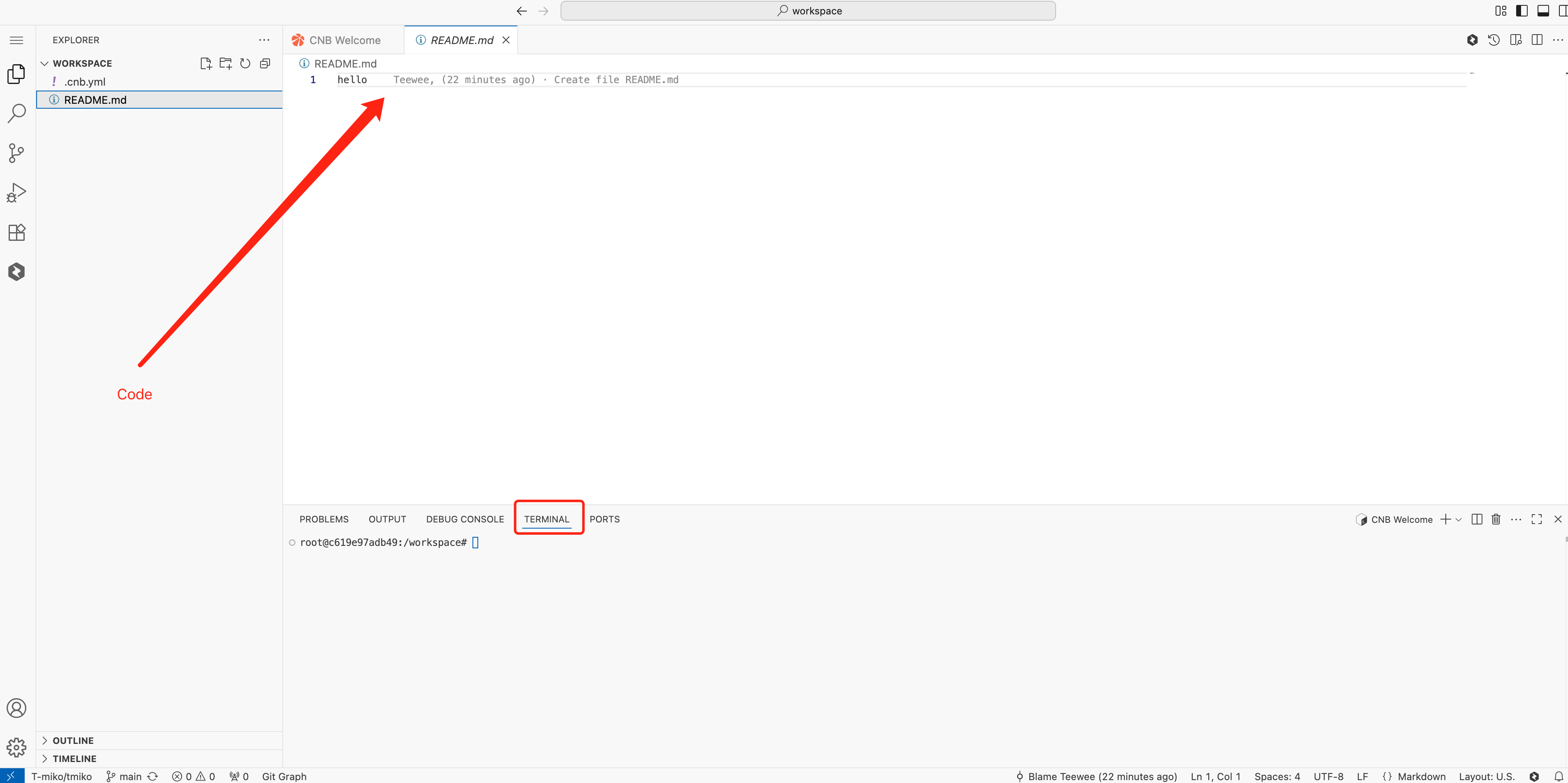Expand the OUTLINE section

pos(72,740)
